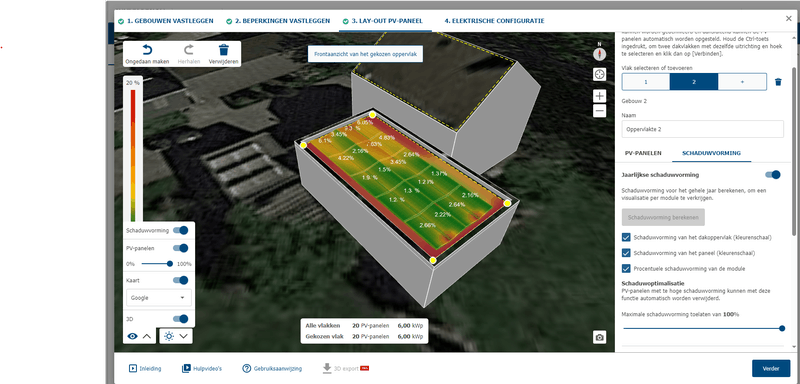Viewport: 800px width, 384px height.
Task: Click the Frontaanzicht van het gekozen oppervlak button
Action: click(365, 54)
